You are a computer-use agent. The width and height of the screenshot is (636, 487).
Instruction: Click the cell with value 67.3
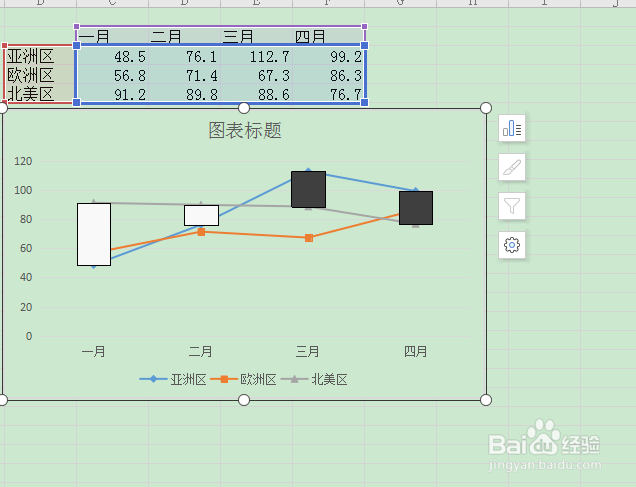click(256, 75)
